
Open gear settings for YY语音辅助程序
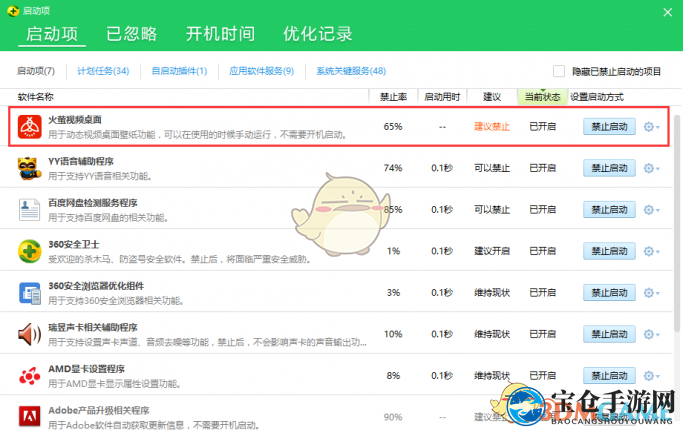click(x=652, y=168)
